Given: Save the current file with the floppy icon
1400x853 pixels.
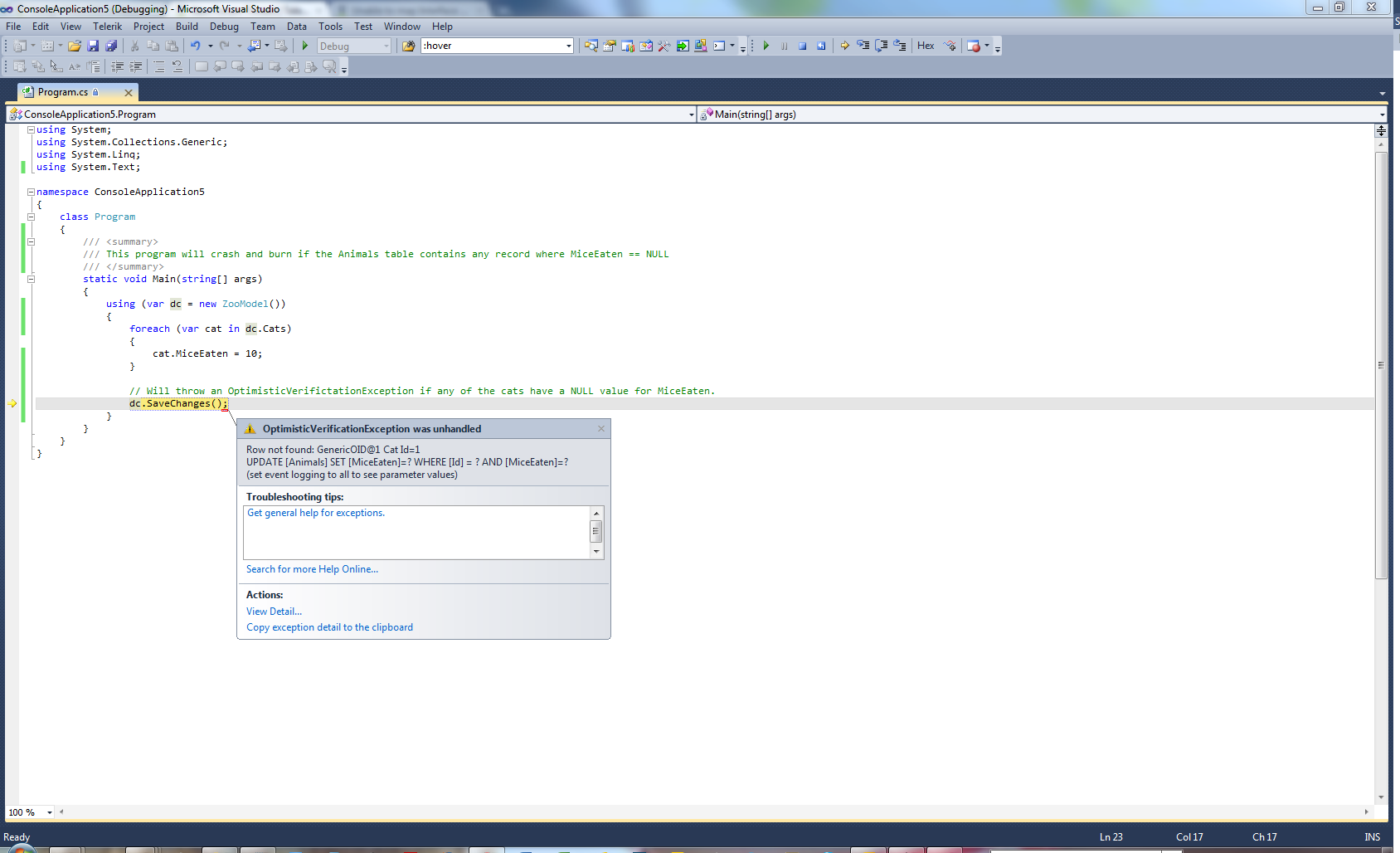Looking at the screenshot, I should tap(93, 46).
